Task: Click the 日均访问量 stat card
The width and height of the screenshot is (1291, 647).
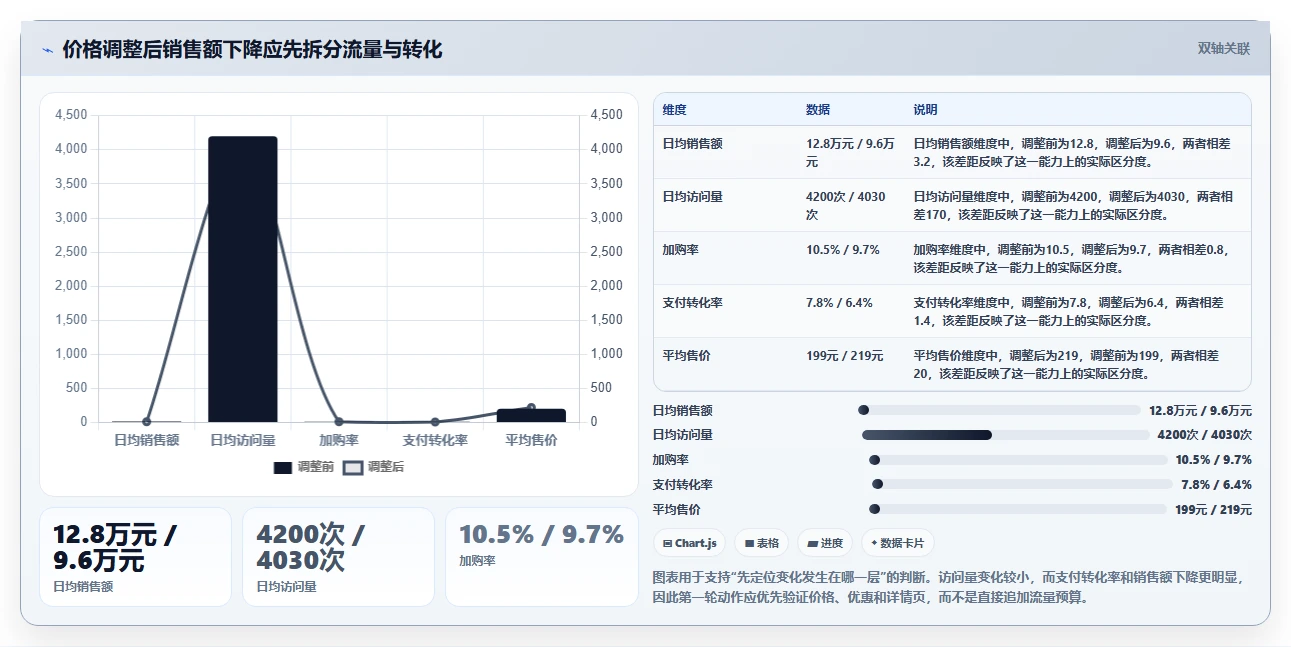Action: (x=338, y=557)
